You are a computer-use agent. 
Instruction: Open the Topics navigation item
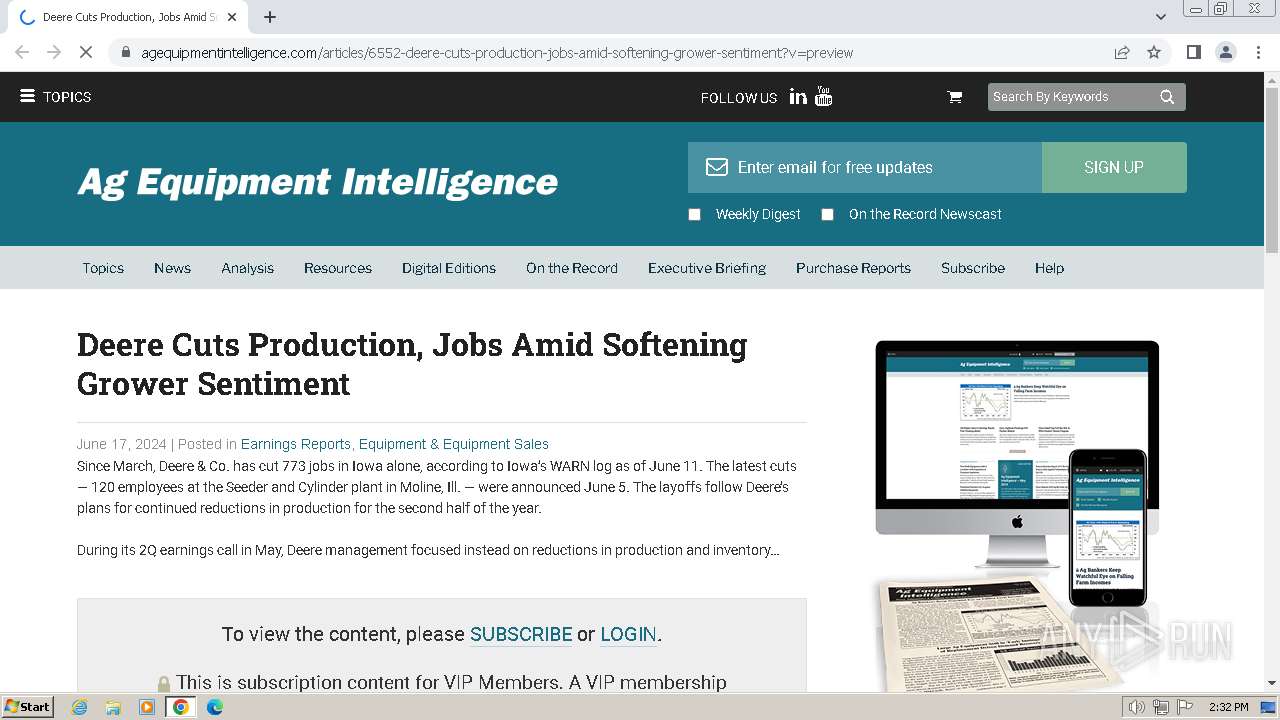pyautogui.click(x=103, y=268)
